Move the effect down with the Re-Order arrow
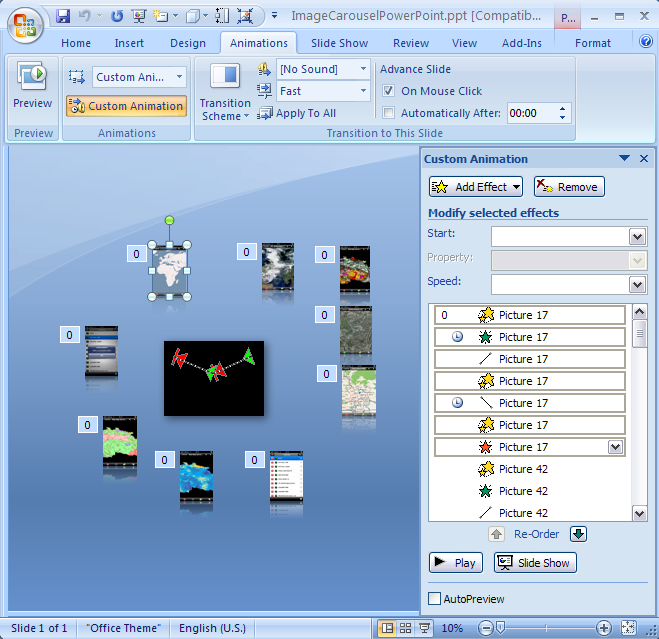The height and width of the screenshot is (639, 659). pos(579,534)
